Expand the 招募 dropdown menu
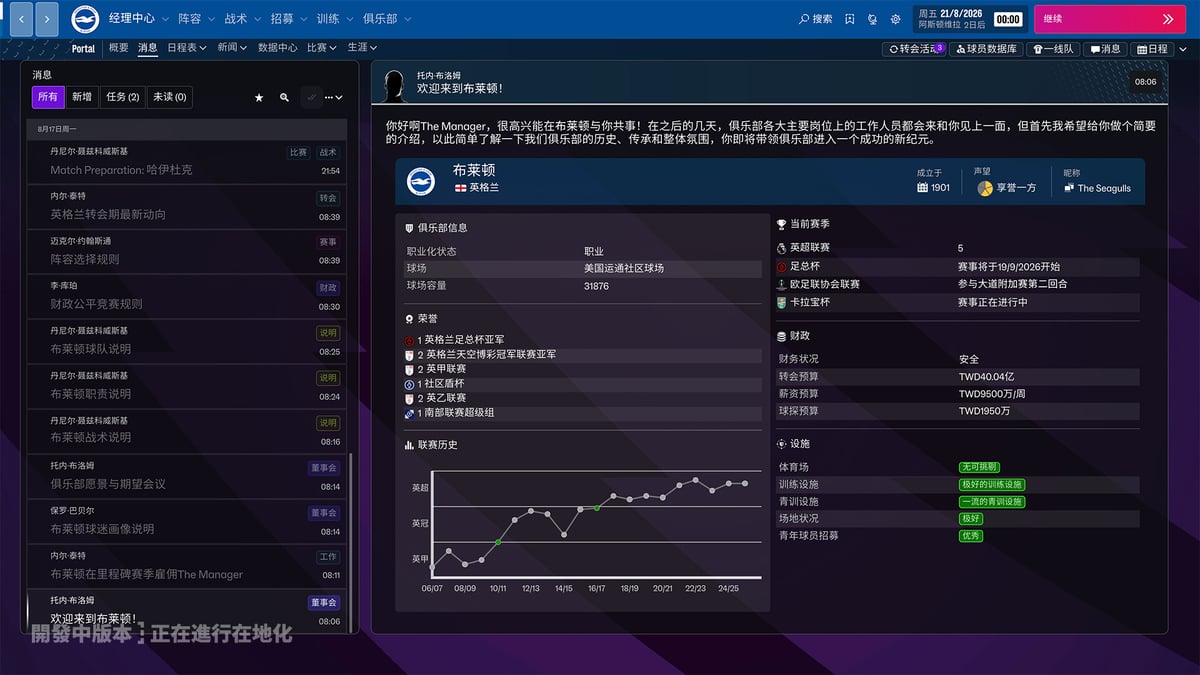 click(288, 19)
